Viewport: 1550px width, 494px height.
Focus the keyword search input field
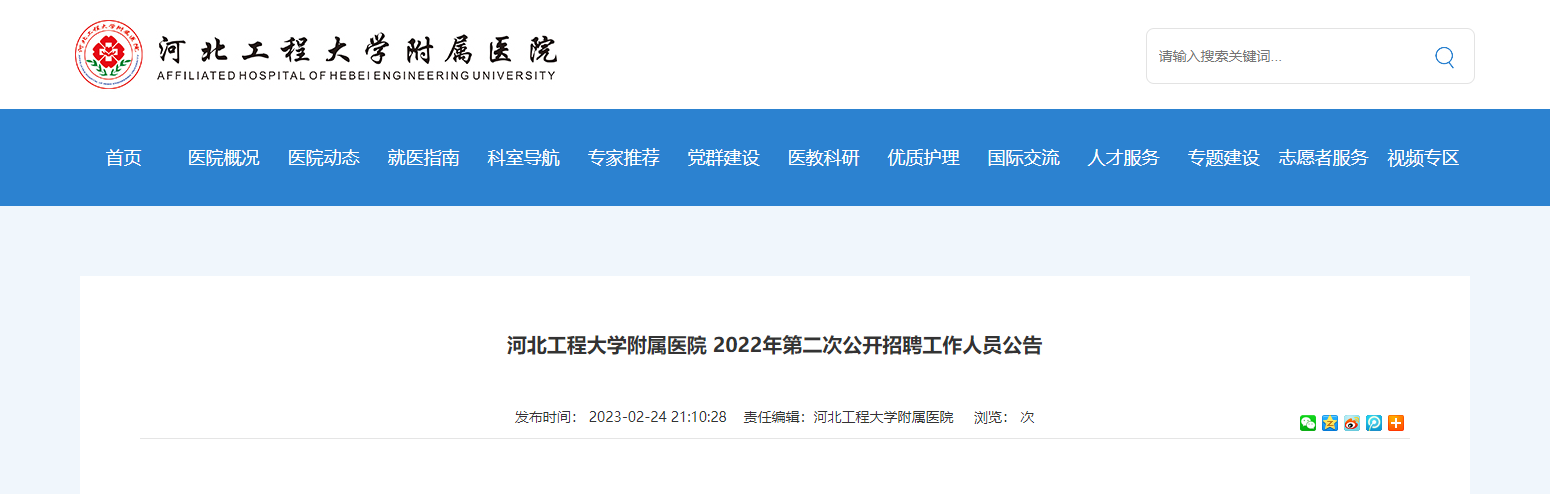1290,57
